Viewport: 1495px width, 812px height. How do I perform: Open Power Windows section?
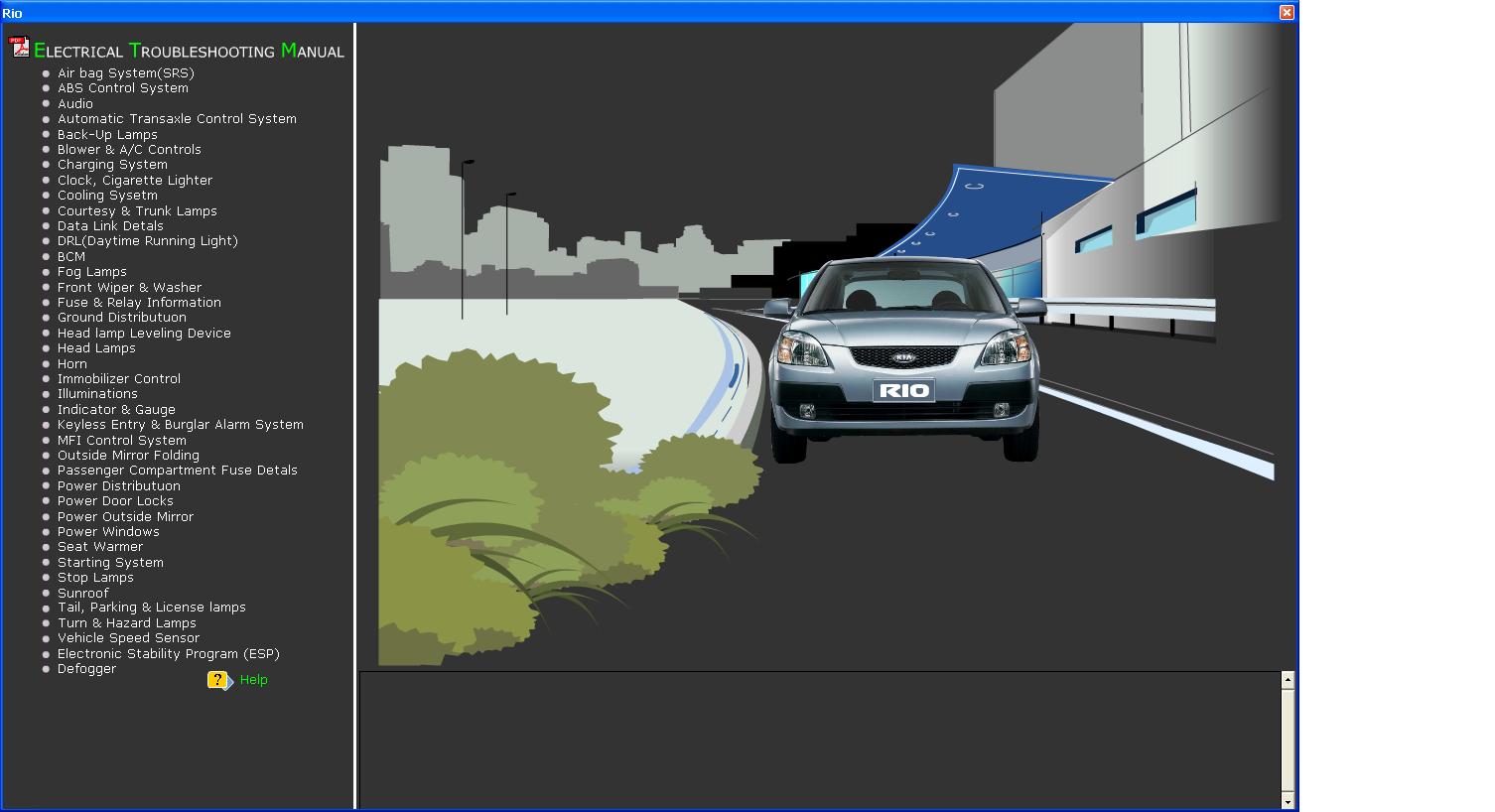click(108, 532)
